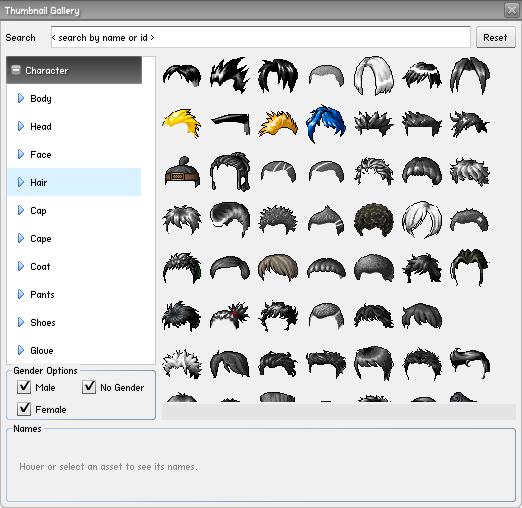Pick the orange spiky hair thumbnail
This screenshot has width=522, height=508.
(278, 123)
